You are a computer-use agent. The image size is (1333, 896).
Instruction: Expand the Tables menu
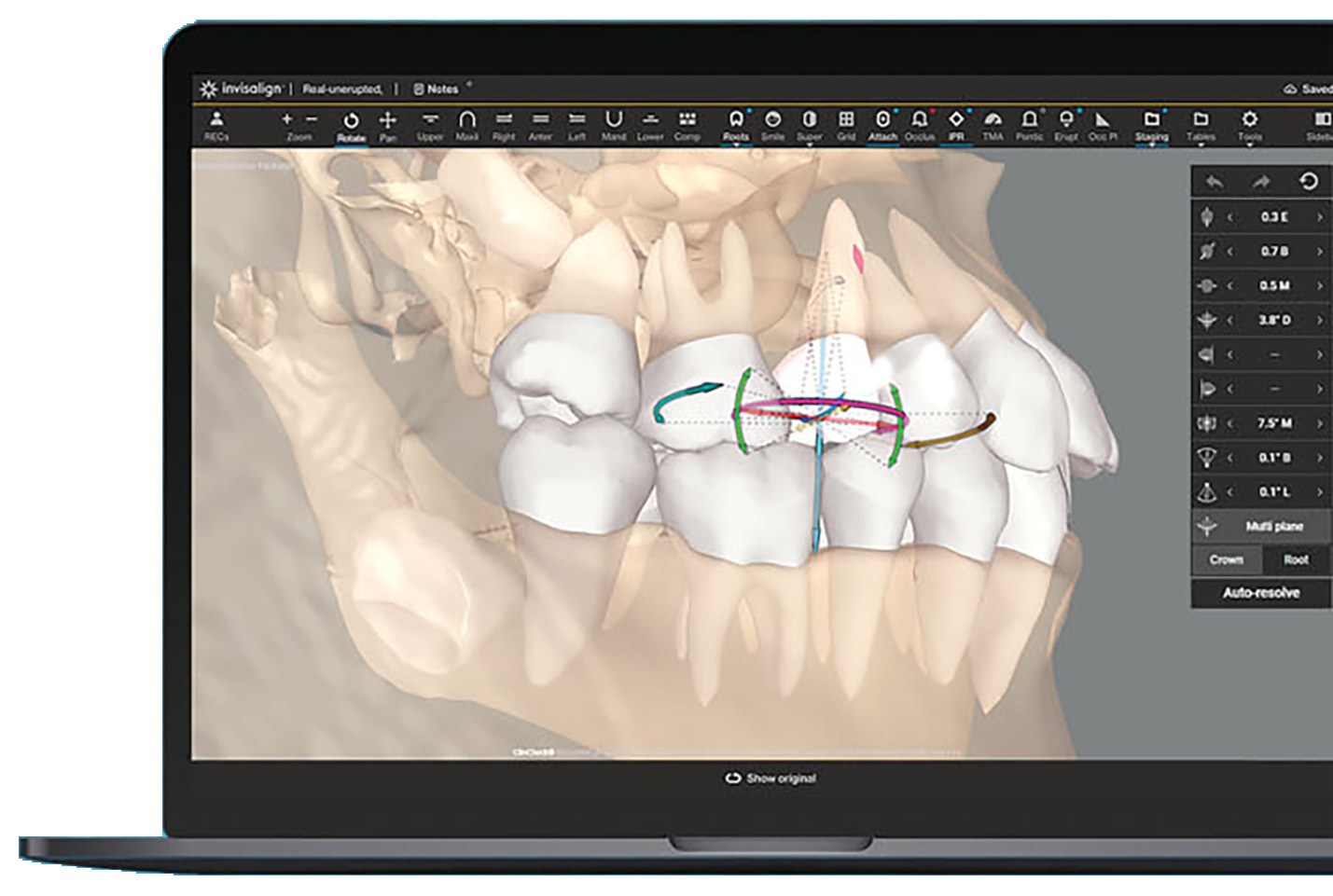(1201, 128)
